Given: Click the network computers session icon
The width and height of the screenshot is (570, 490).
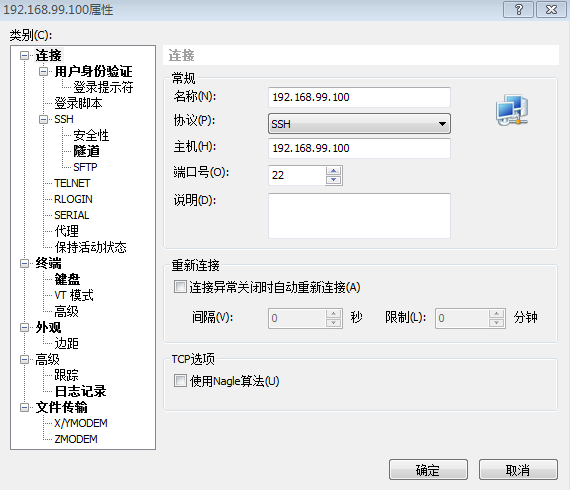Looking at the screenshot, I should point(512,110).
